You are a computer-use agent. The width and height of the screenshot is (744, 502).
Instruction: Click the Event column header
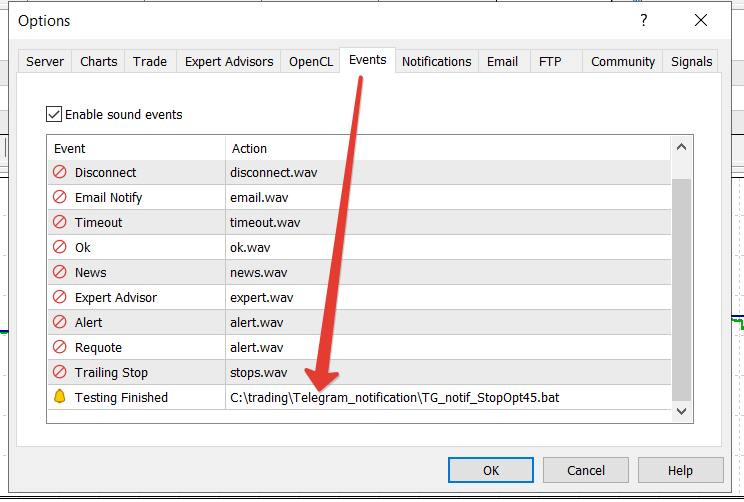(136, 149)
